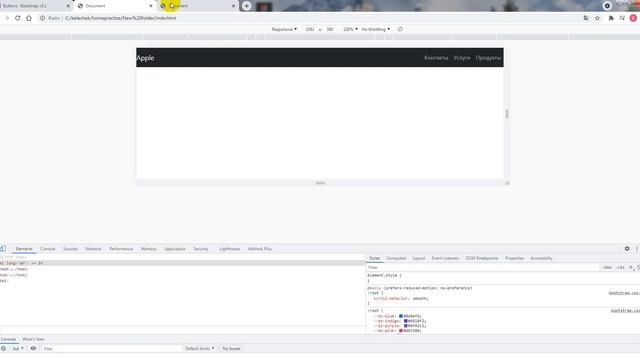
Task: Open the user profile avatar
Action: [633, 18]
